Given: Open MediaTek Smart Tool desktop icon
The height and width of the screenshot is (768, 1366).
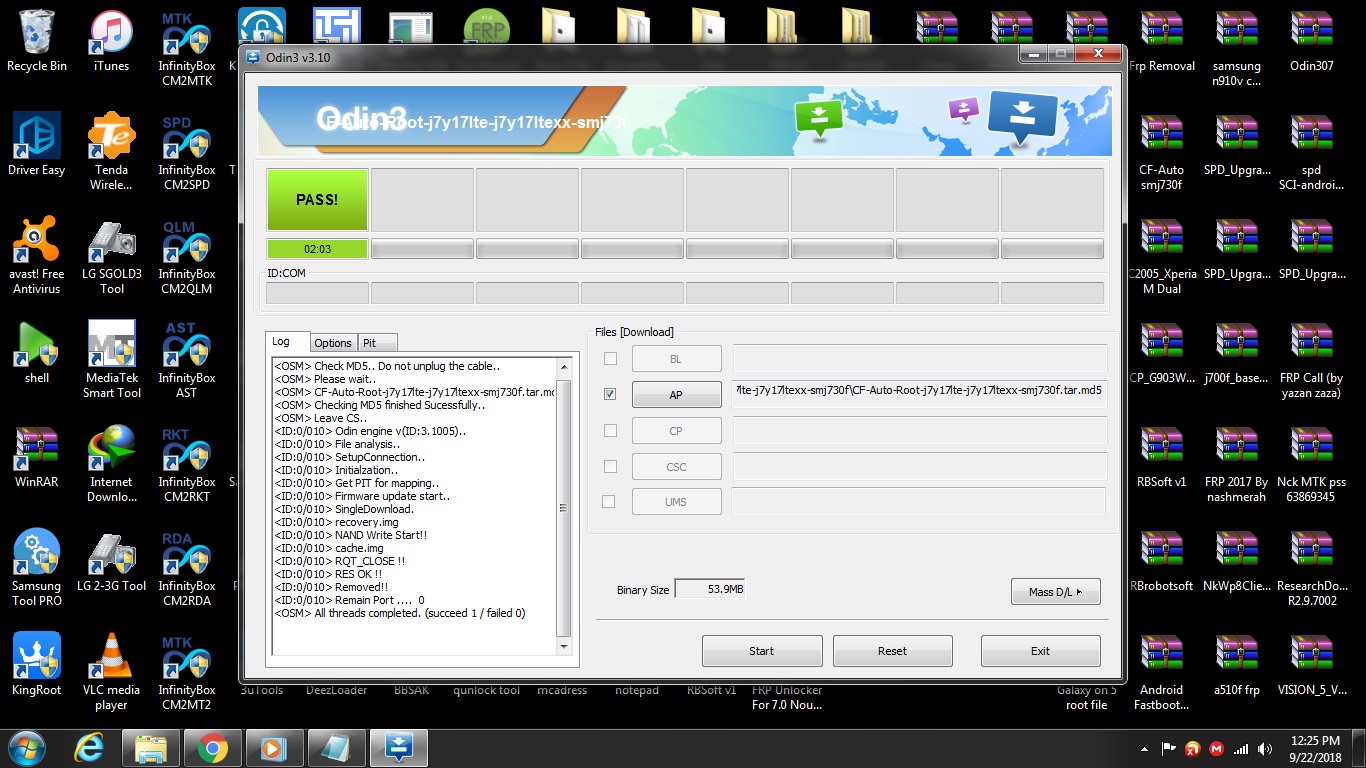Looking at the screenshot, I should [x=112, y=360].
